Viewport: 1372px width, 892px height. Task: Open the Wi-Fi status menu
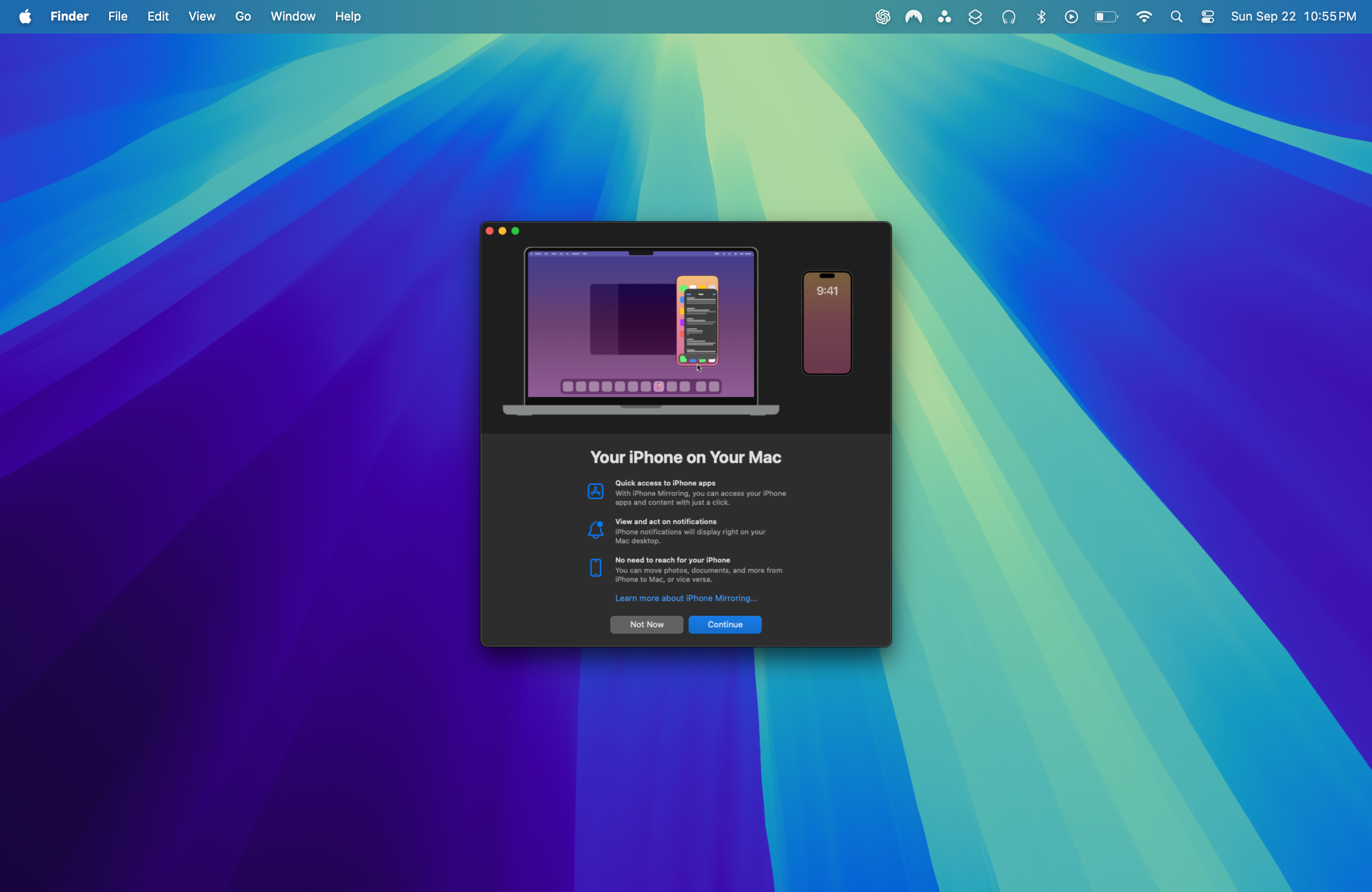click(1144, 17)
